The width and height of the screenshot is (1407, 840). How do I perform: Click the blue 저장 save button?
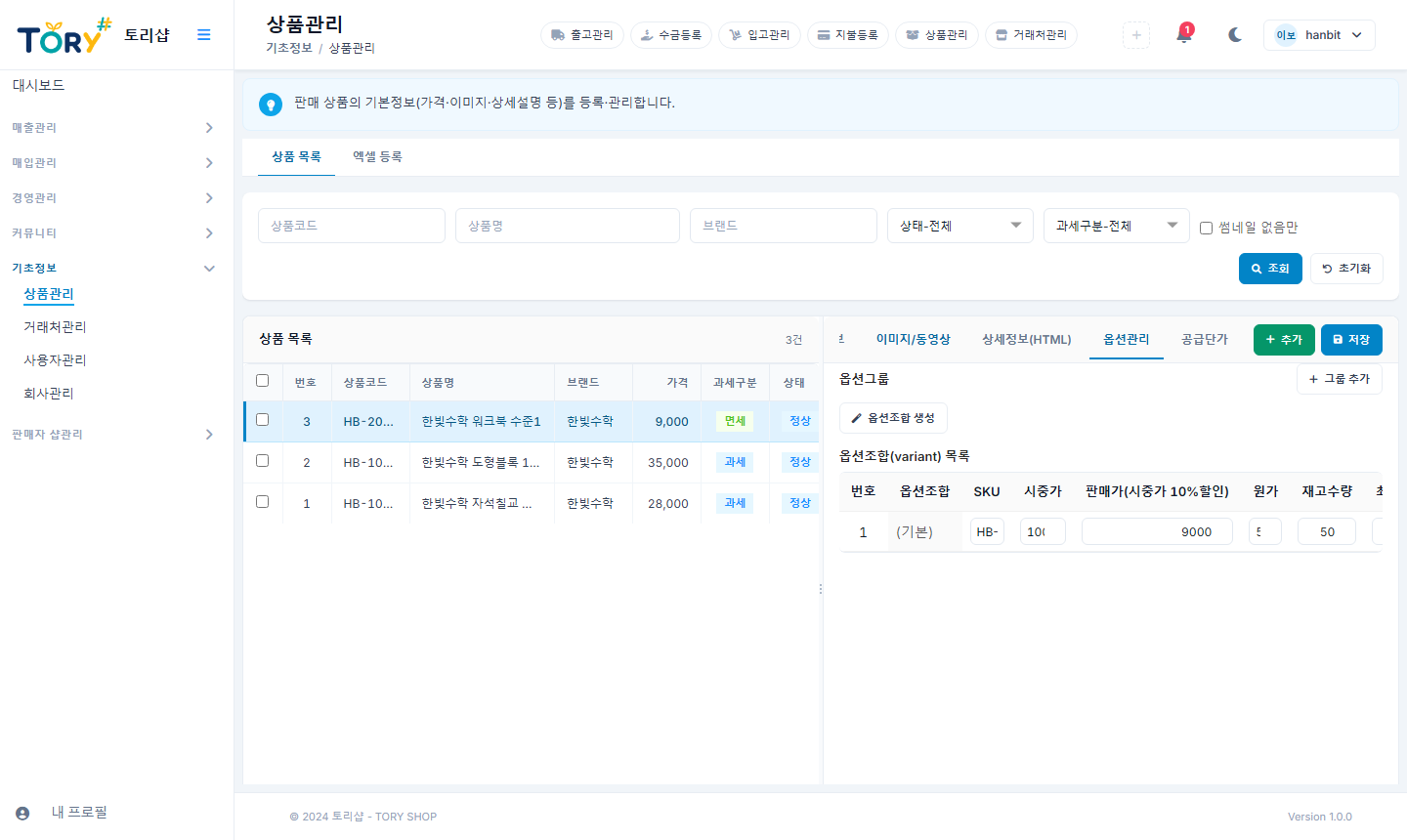(1351, 340)
